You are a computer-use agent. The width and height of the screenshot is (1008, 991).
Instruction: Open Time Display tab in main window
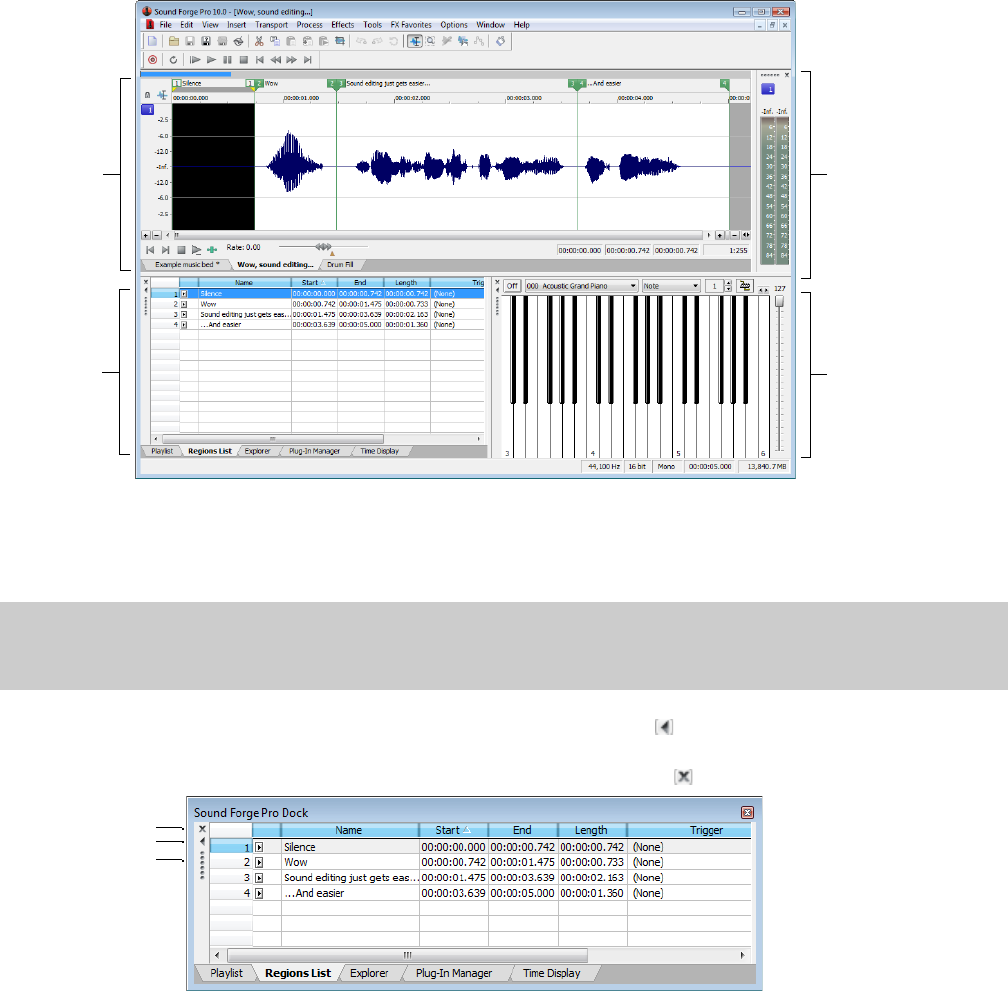(x=379, y=451)
